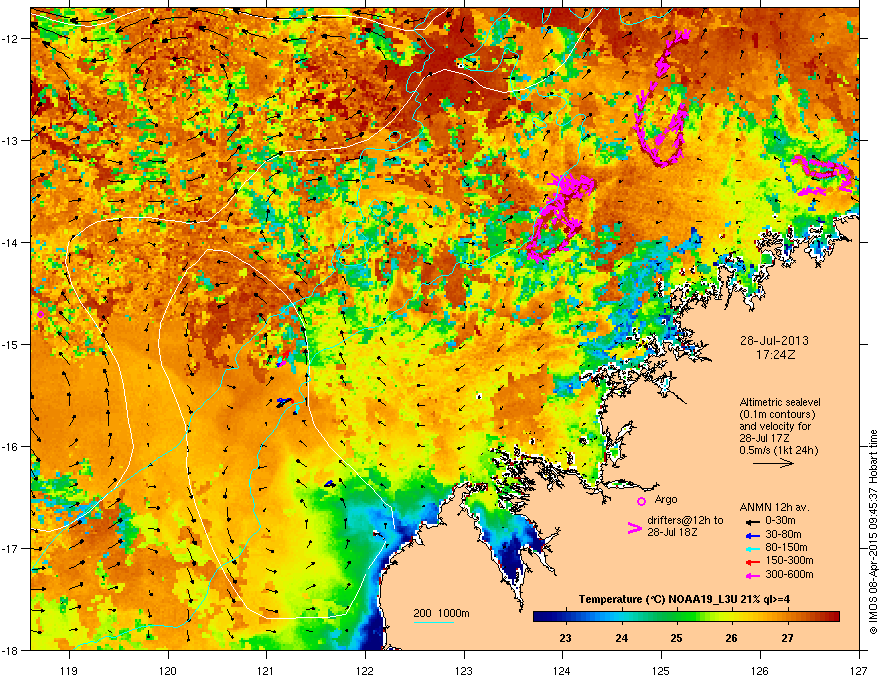Click the '200 1000m' bathymetry label
Screen dimensions: 880x680
coord(441,613)
